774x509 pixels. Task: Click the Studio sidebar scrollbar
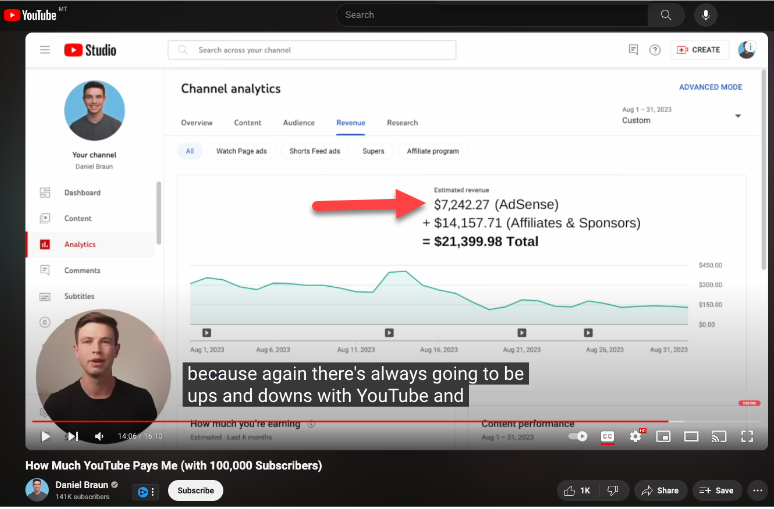pos(158,213)
